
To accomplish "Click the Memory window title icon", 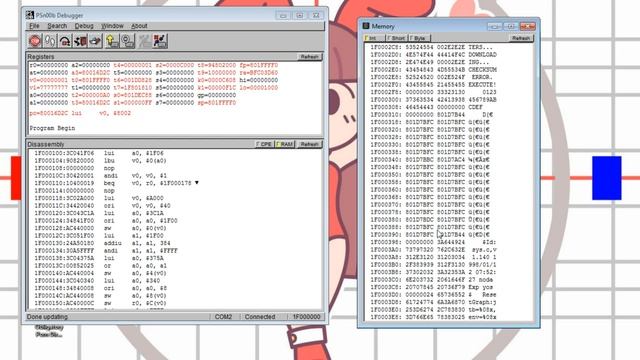I will click(x=366, y=26).
